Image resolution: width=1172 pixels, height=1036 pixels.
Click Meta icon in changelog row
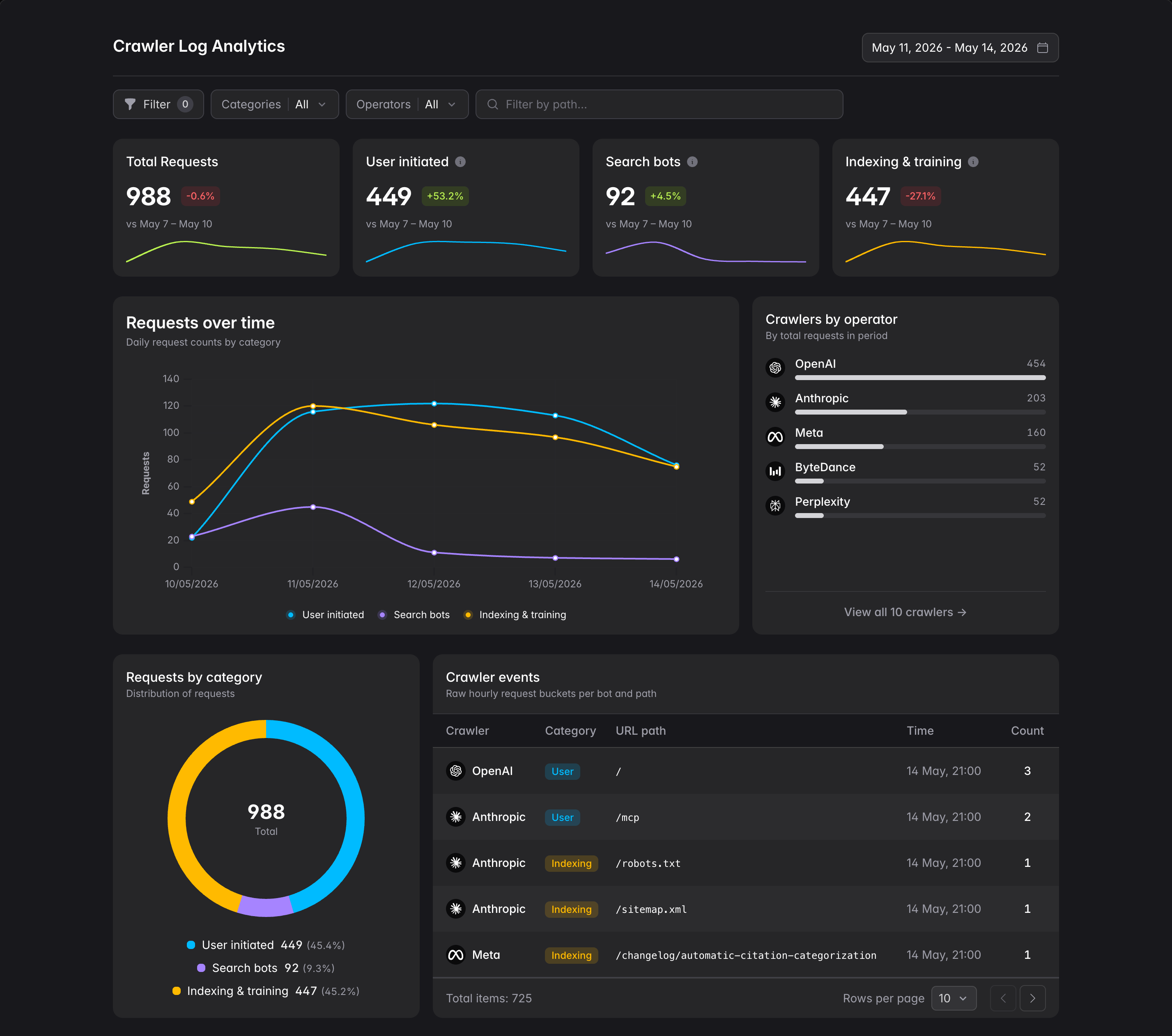click(456, 955)
